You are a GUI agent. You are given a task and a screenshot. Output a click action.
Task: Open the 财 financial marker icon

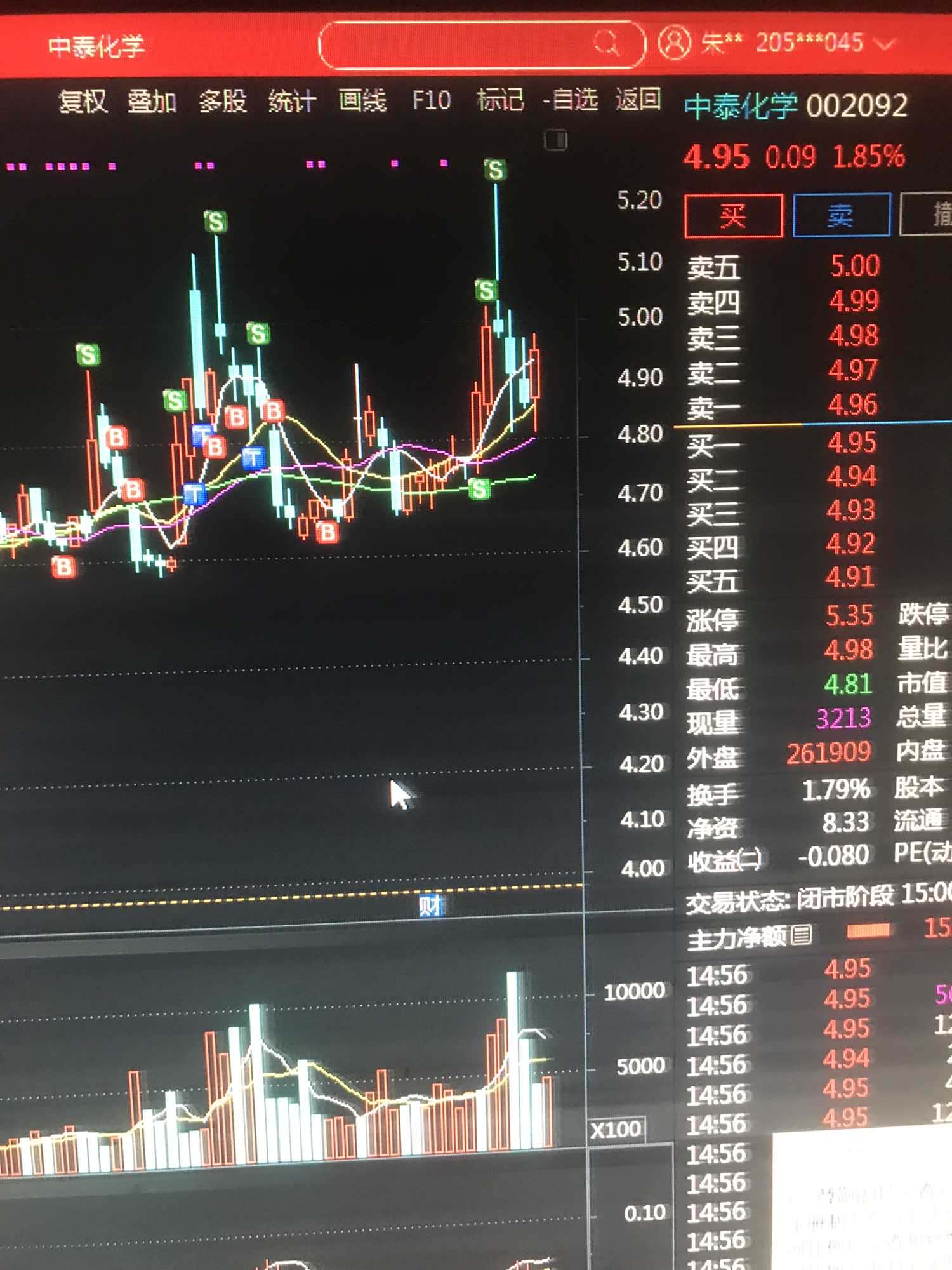point(430,906)
